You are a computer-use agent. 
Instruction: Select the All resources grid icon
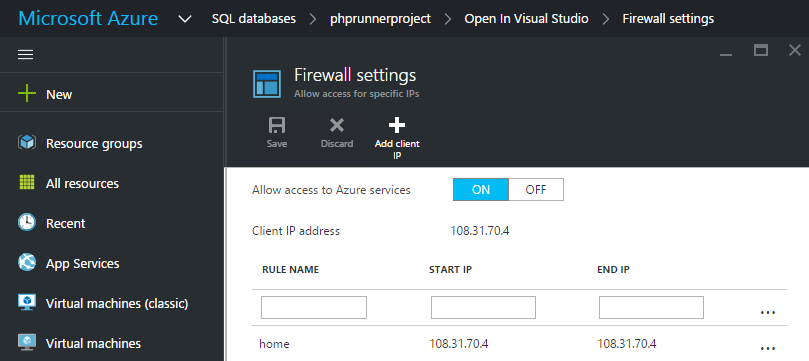(x=26, y=183)
